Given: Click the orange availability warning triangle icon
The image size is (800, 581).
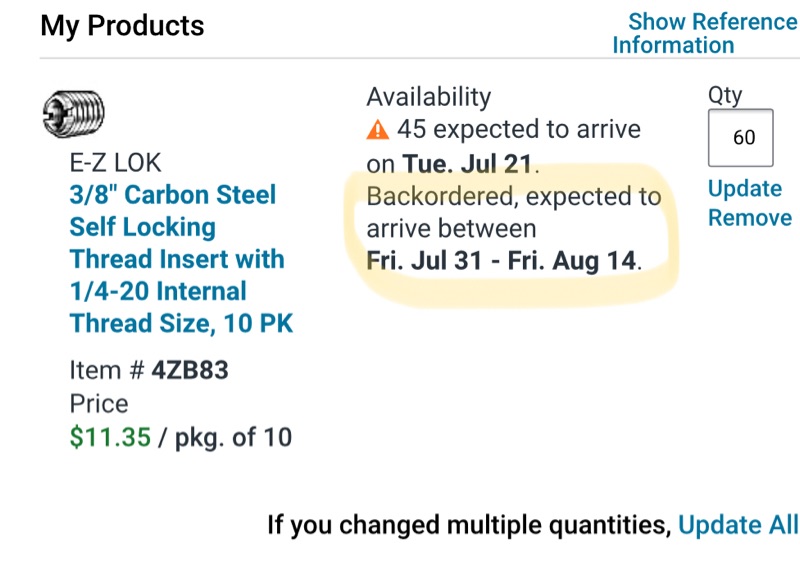Looking at the screenshot, I should coord(377,130).
